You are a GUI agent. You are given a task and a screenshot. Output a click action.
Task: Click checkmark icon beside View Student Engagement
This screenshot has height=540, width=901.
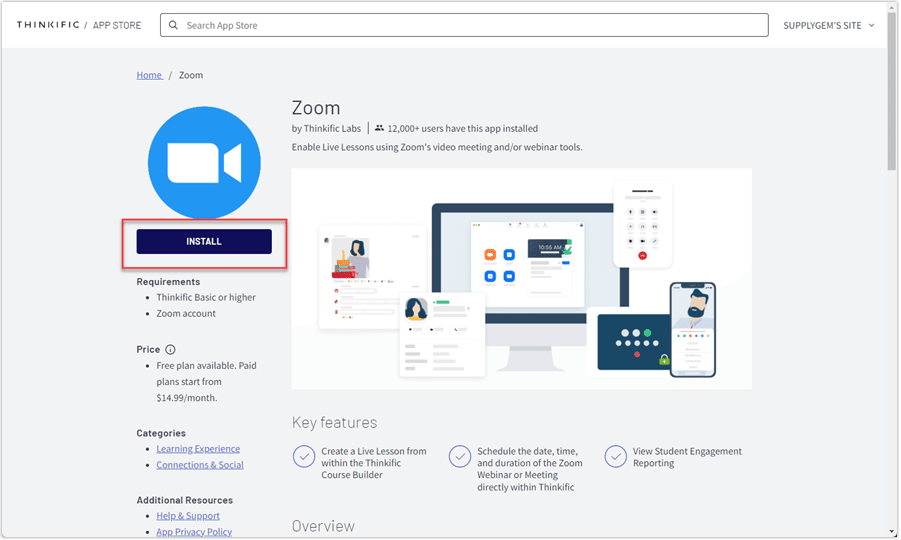[615, 457]
